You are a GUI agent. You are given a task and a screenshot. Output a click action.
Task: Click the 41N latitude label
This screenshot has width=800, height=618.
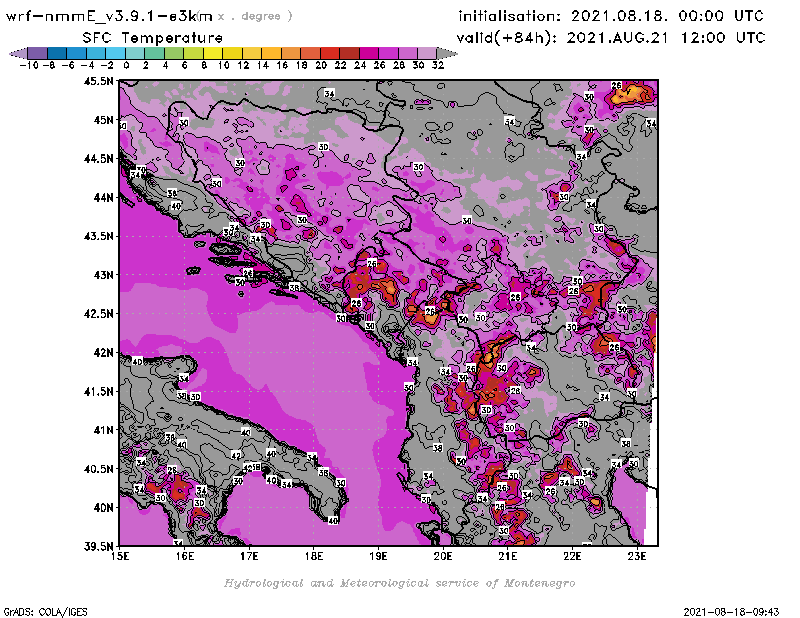(x=103, y=430)
